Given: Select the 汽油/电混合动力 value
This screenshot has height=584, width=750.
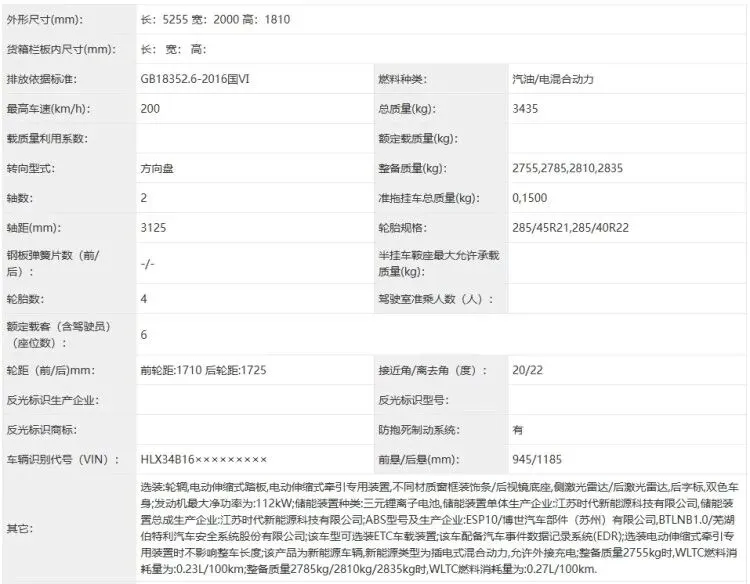Looking at the screenshot, I should [552, 79].
